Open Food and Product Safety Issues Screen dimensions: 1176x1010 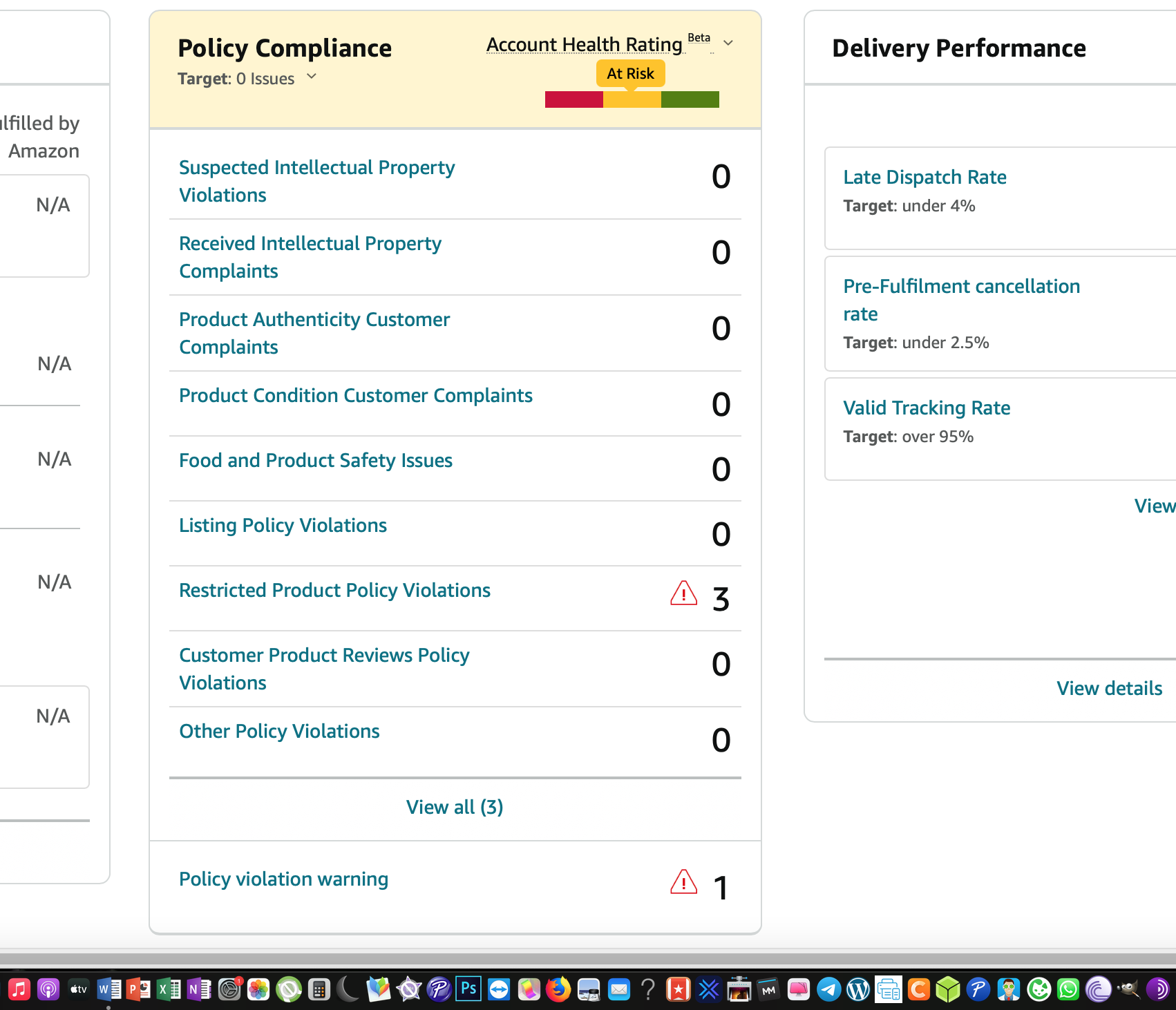point(316,460)
